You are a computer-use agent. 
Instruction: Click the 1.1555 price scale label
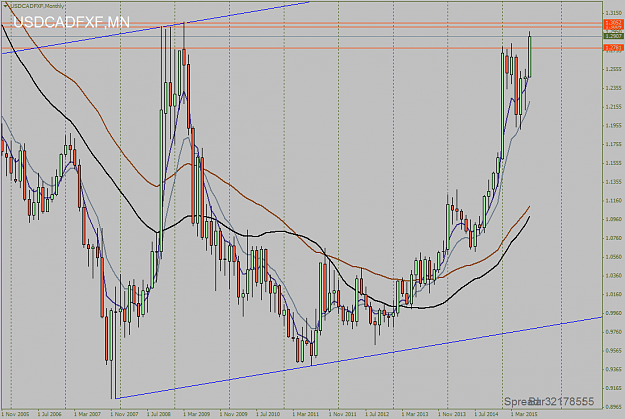pyautogui.click(x=613, y=163)
